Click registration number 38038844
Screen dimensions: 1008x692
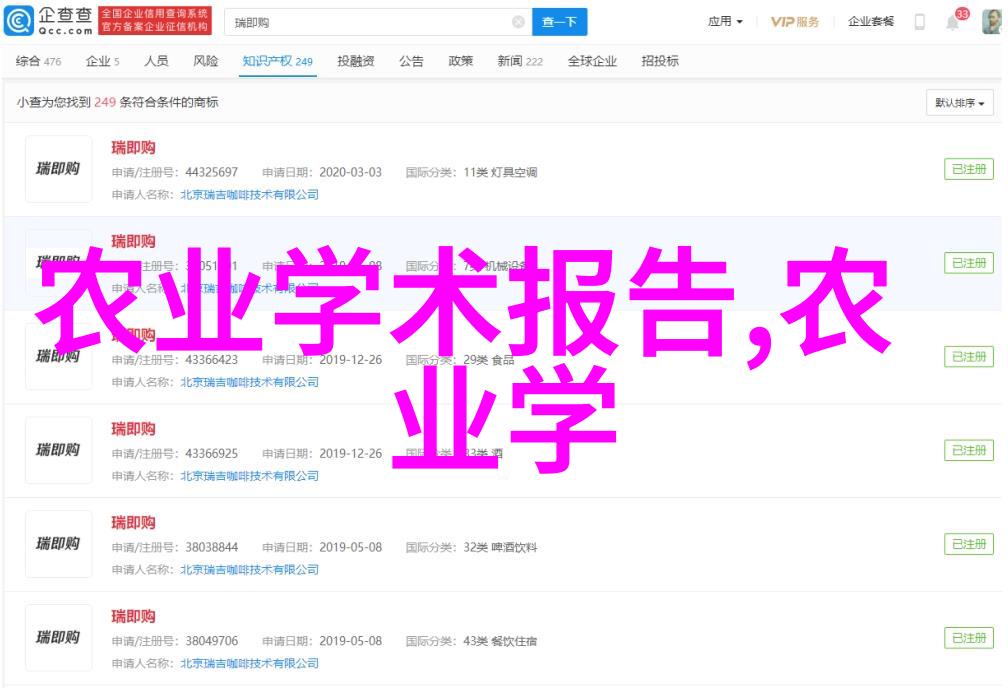pyautogui.click(x=212, y=547)
